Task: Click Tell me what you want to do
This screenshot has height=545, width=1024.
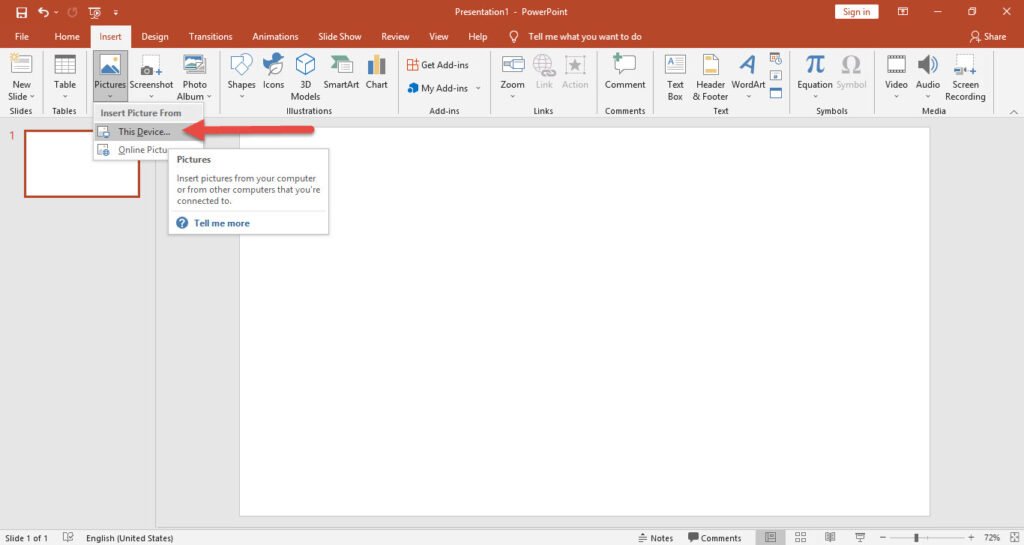Action: point(584,37)
